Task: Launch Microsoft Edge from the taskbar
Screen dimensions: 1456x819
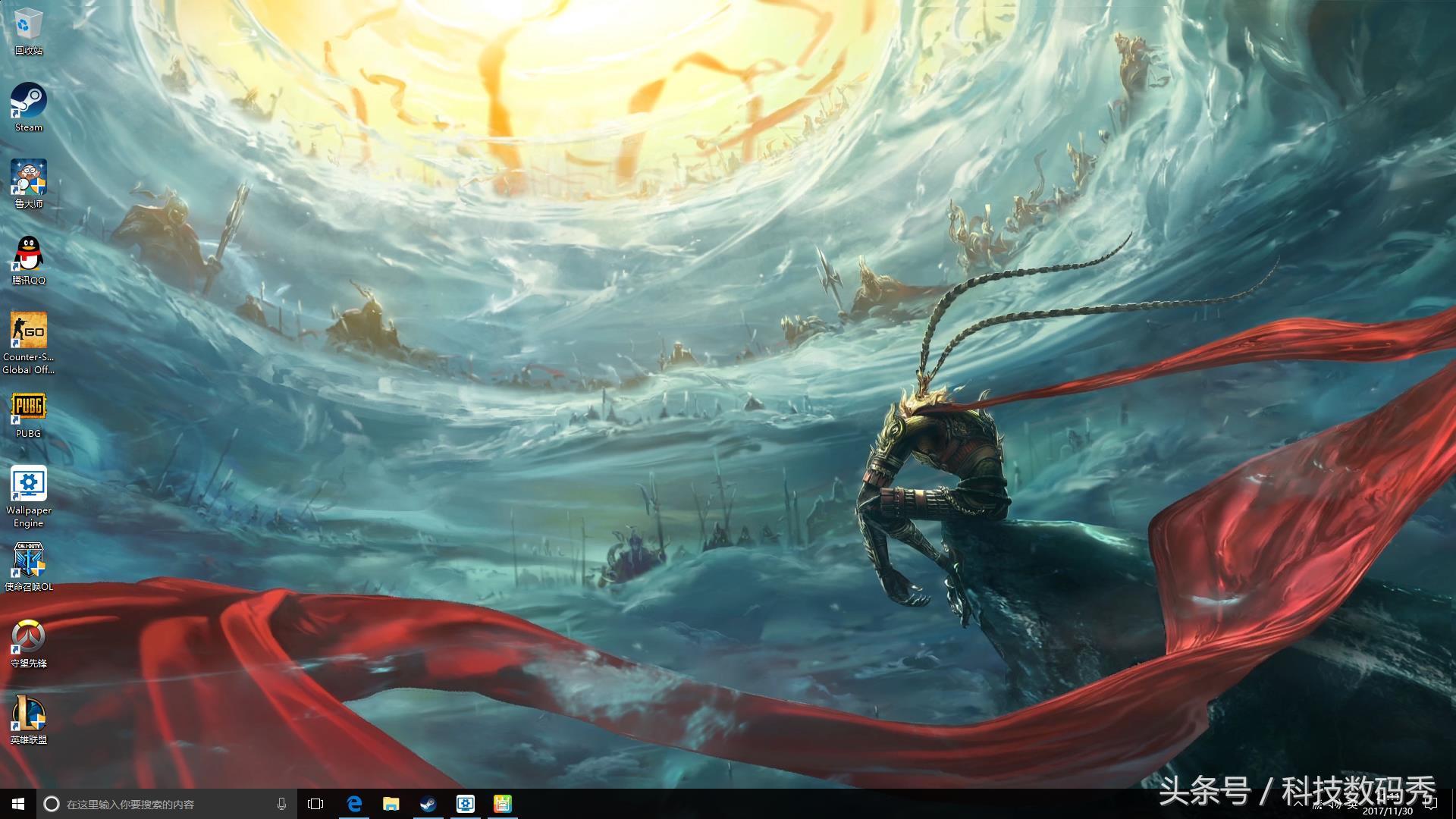Action: (x=354, y=804)
